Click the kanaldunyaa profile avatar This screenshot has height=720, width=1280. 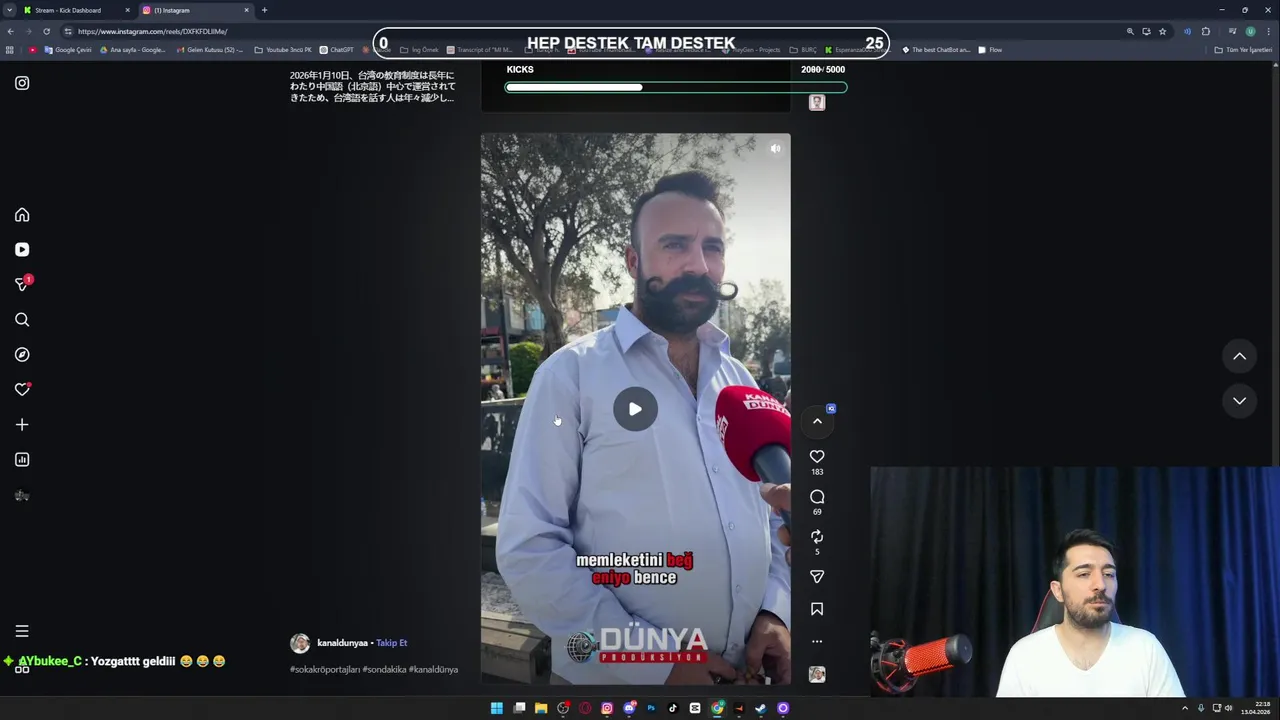click(300, 643)
